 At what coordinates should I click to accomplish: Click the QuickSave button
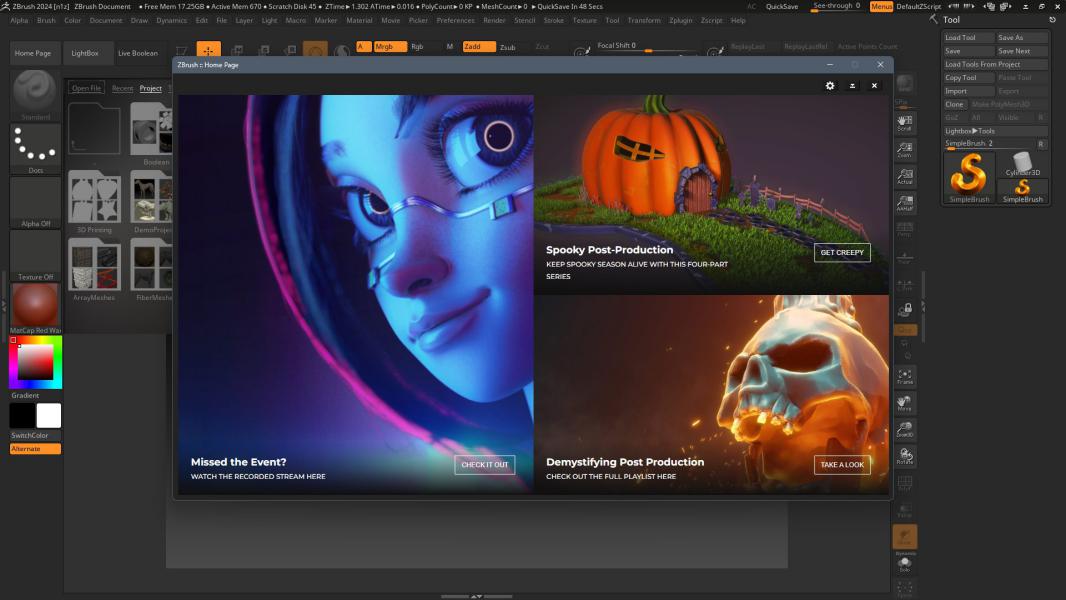coord(782,6)
